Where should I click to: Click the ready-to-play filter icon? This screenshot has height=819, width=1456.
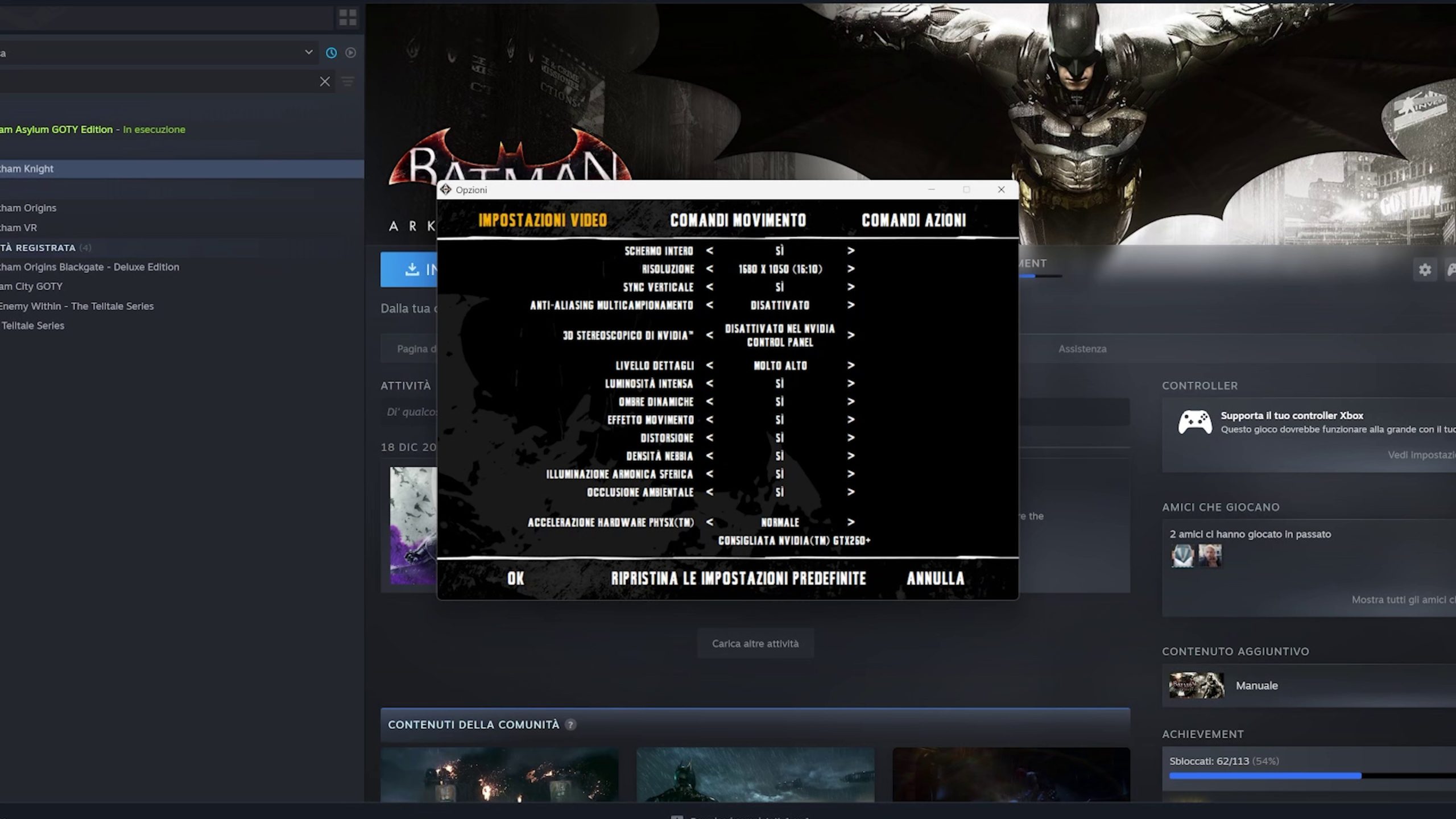(351, 53)
